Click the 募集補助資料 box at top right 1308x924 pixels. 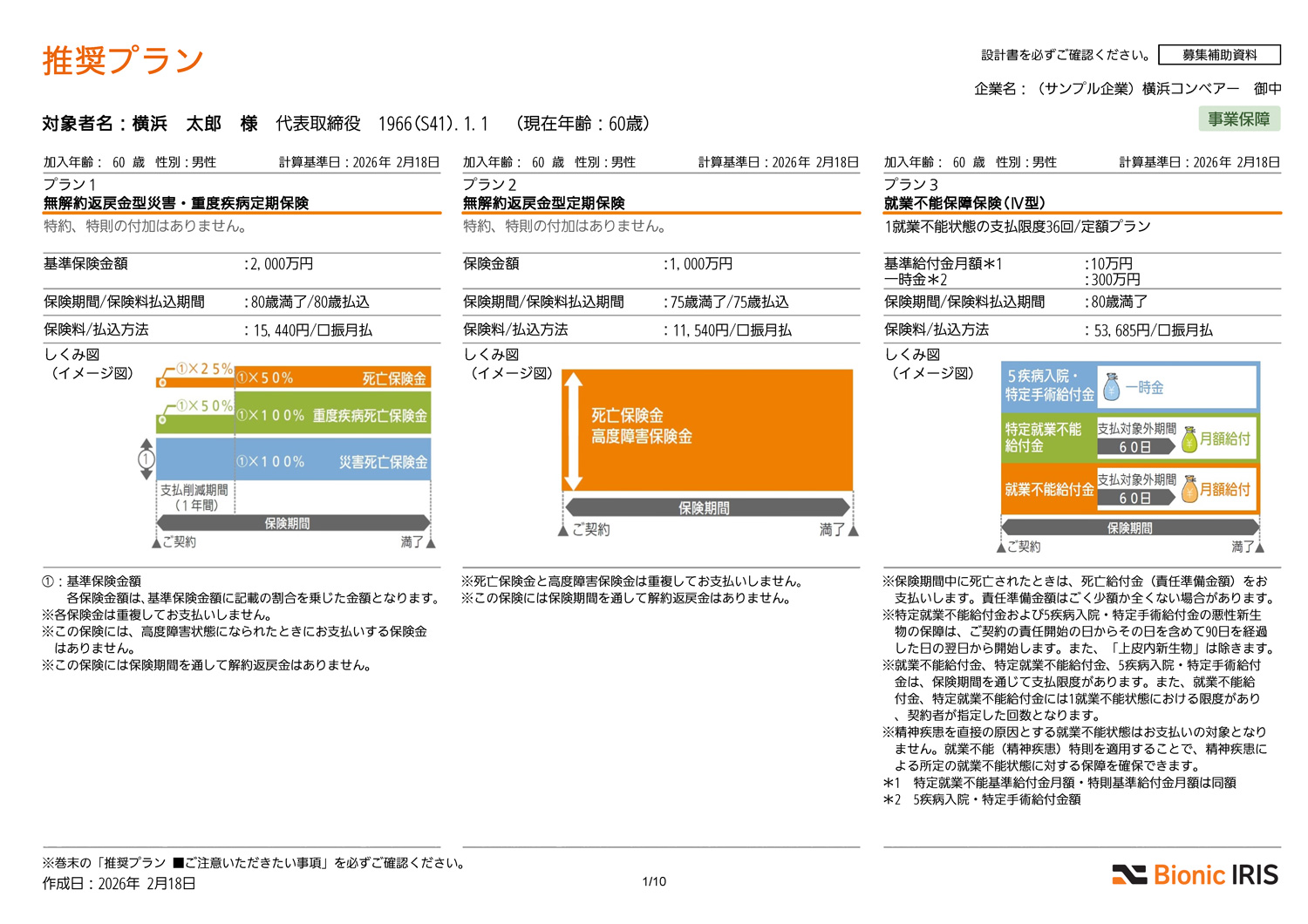click(1219, 55)
